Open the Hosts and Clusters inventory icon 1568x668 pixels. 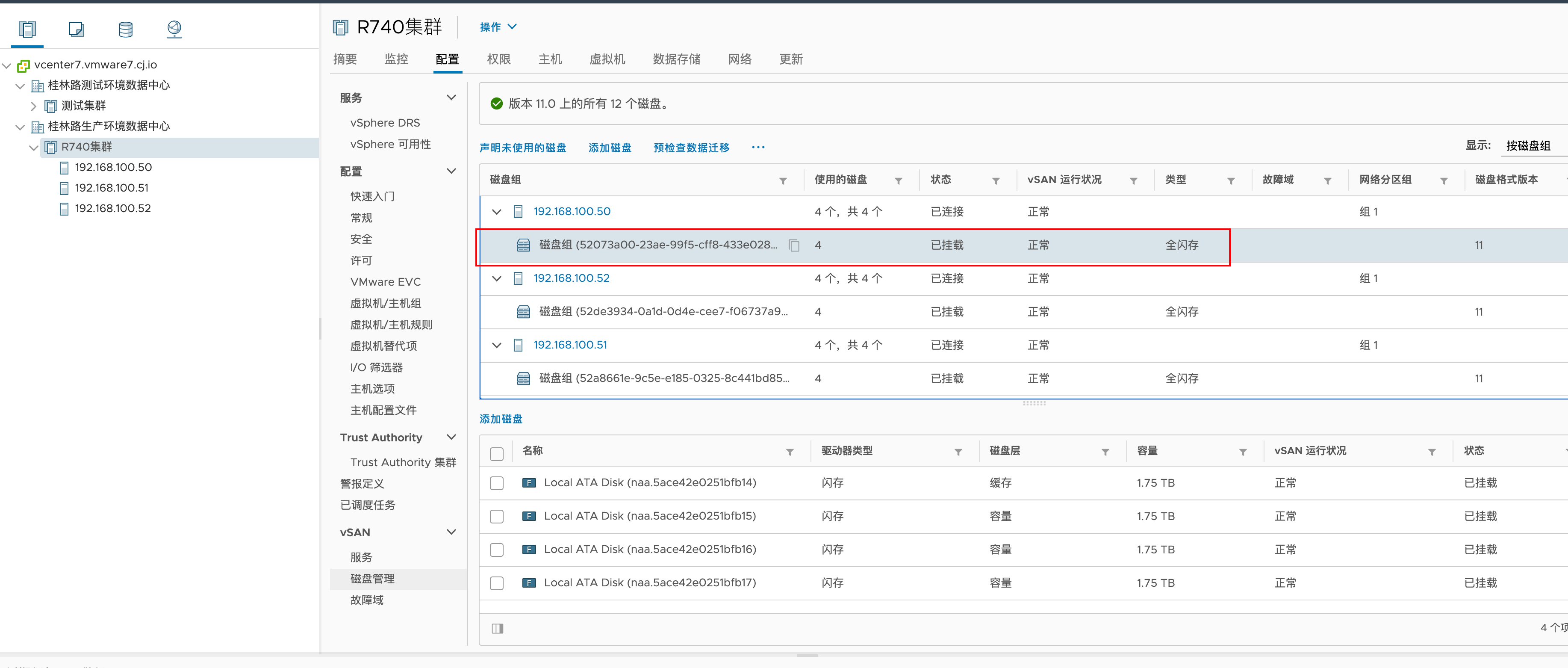point(27,29)
